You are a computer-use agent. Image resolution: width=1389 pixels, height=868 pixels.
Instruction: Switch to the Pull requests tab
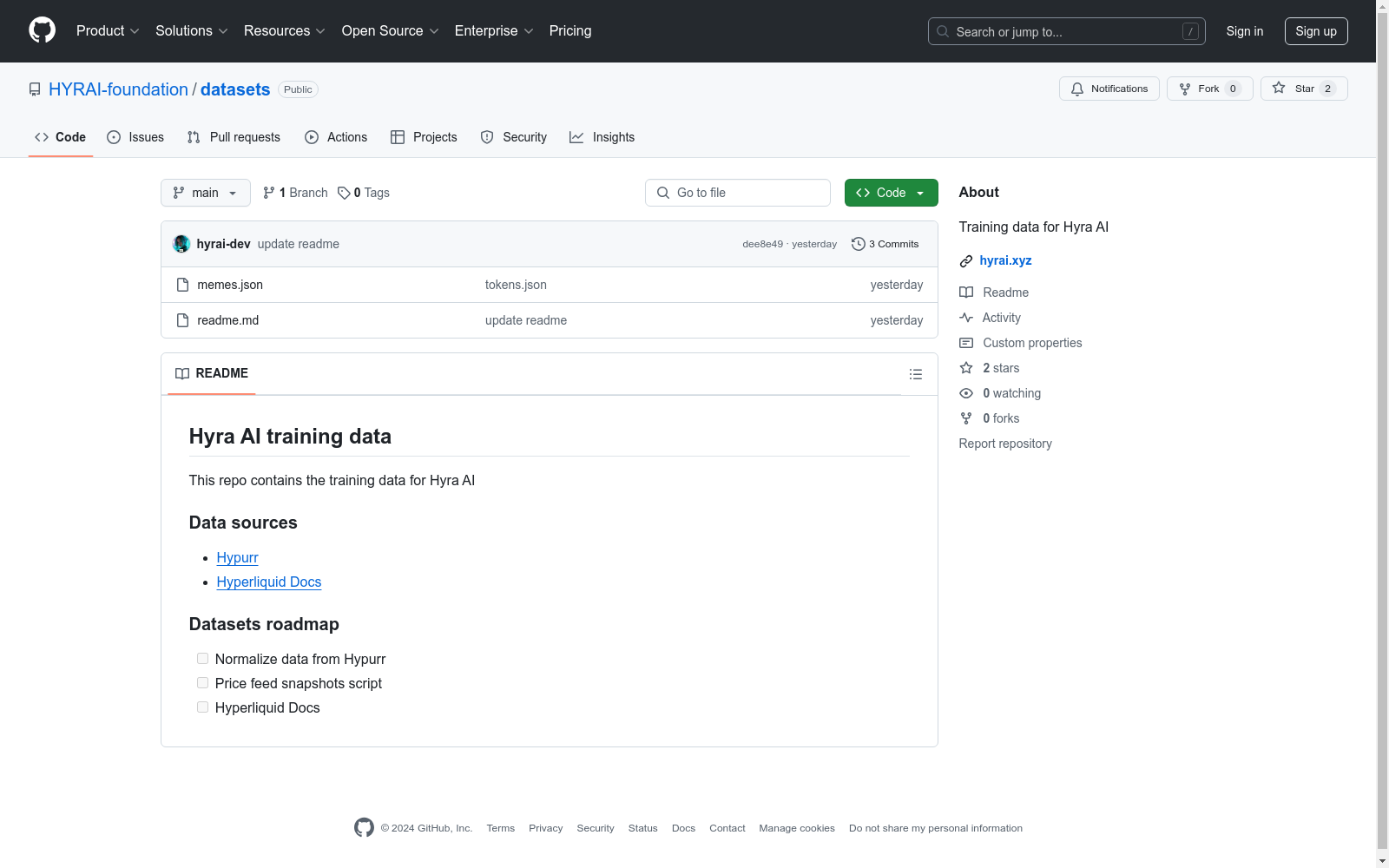(234, 137)
